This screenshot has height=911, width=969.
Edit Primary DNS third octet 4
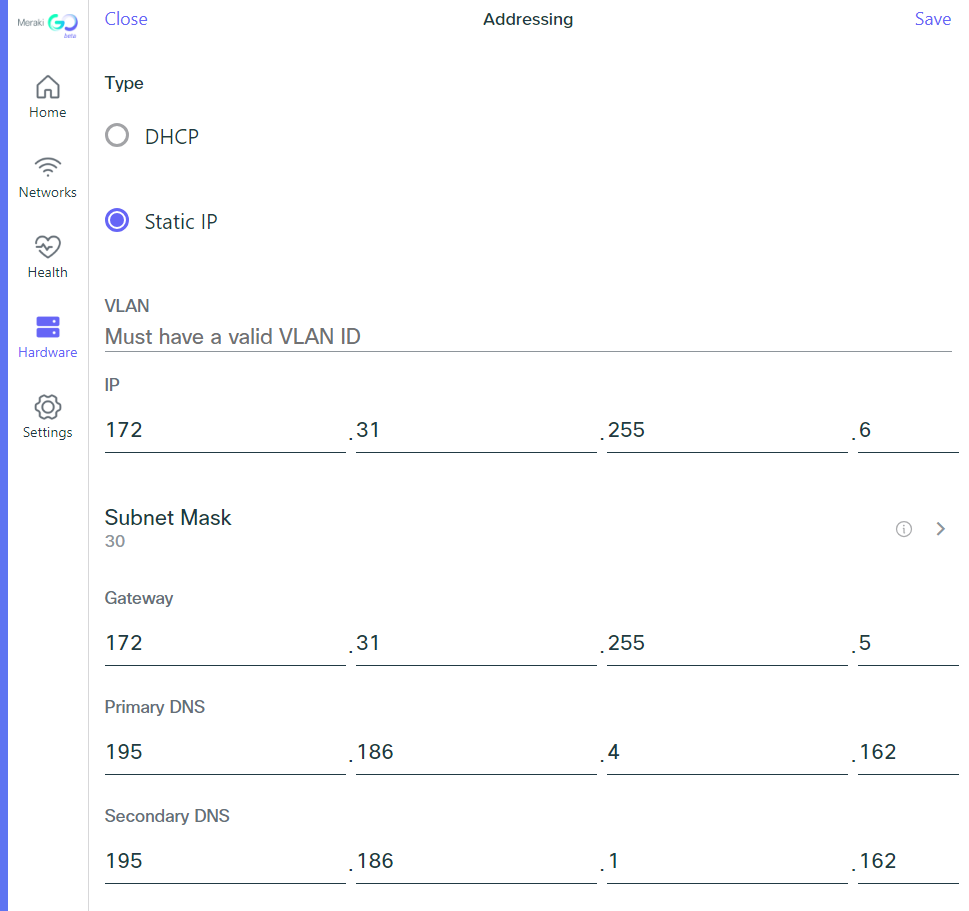726,752
